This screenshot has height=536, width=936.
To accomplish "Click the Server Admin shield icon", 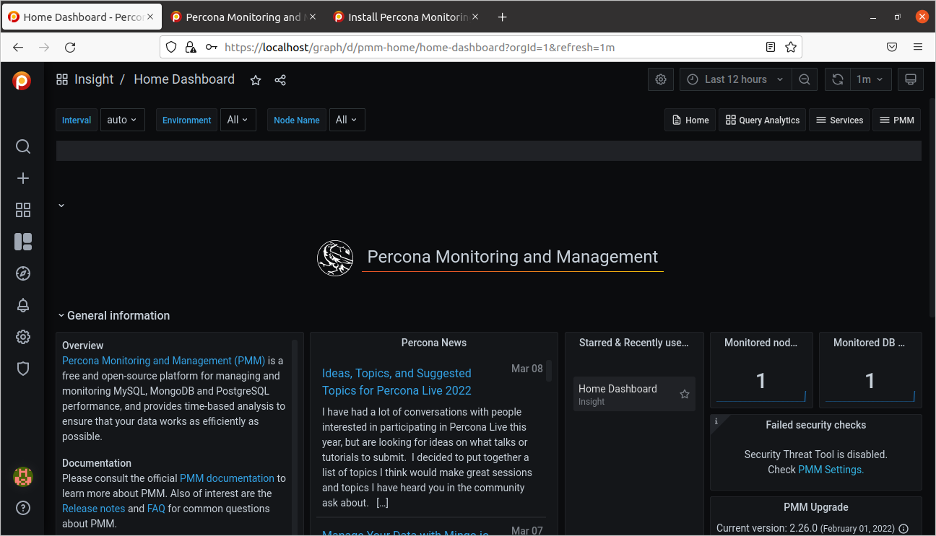I will coord(23,368).
